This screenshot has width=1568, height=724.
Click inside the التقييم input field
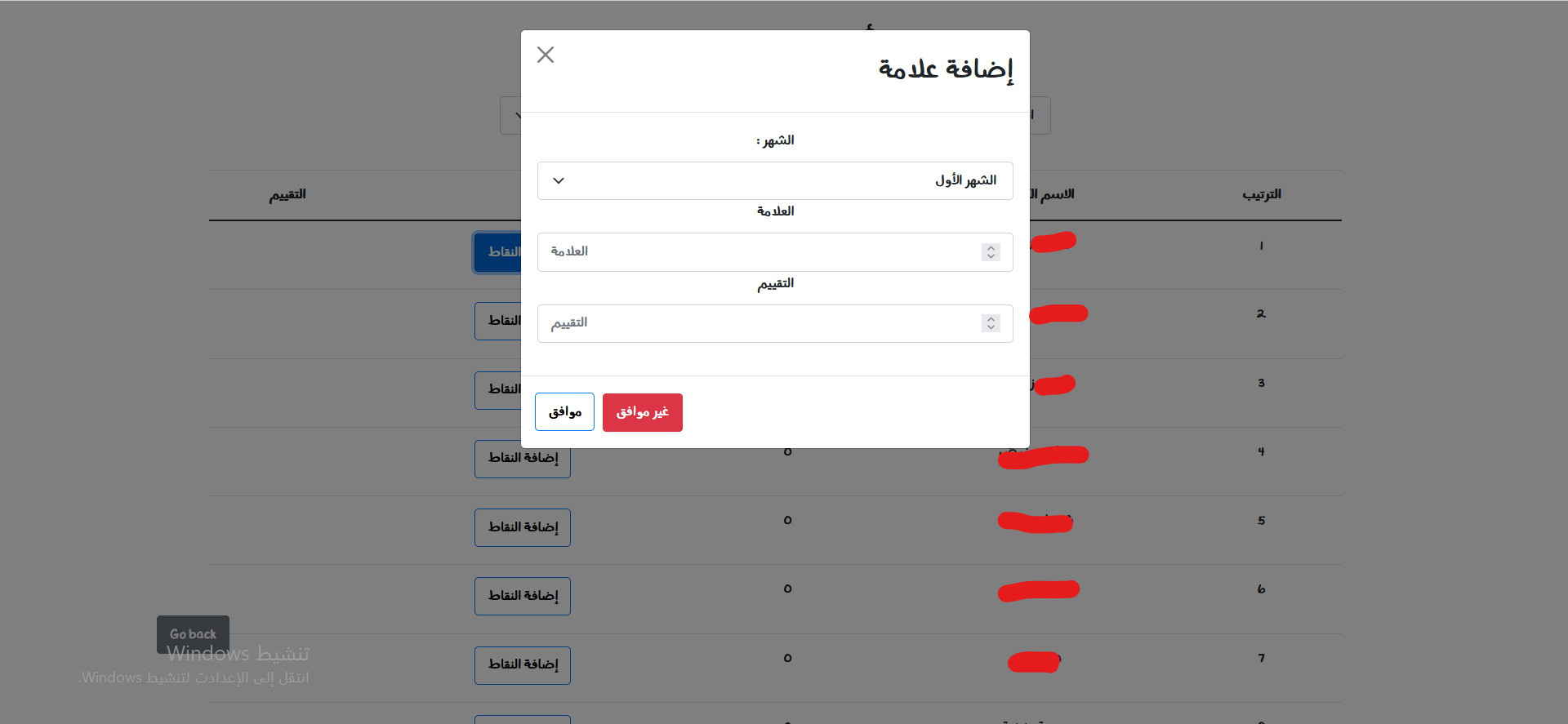(x=759, y=323)
